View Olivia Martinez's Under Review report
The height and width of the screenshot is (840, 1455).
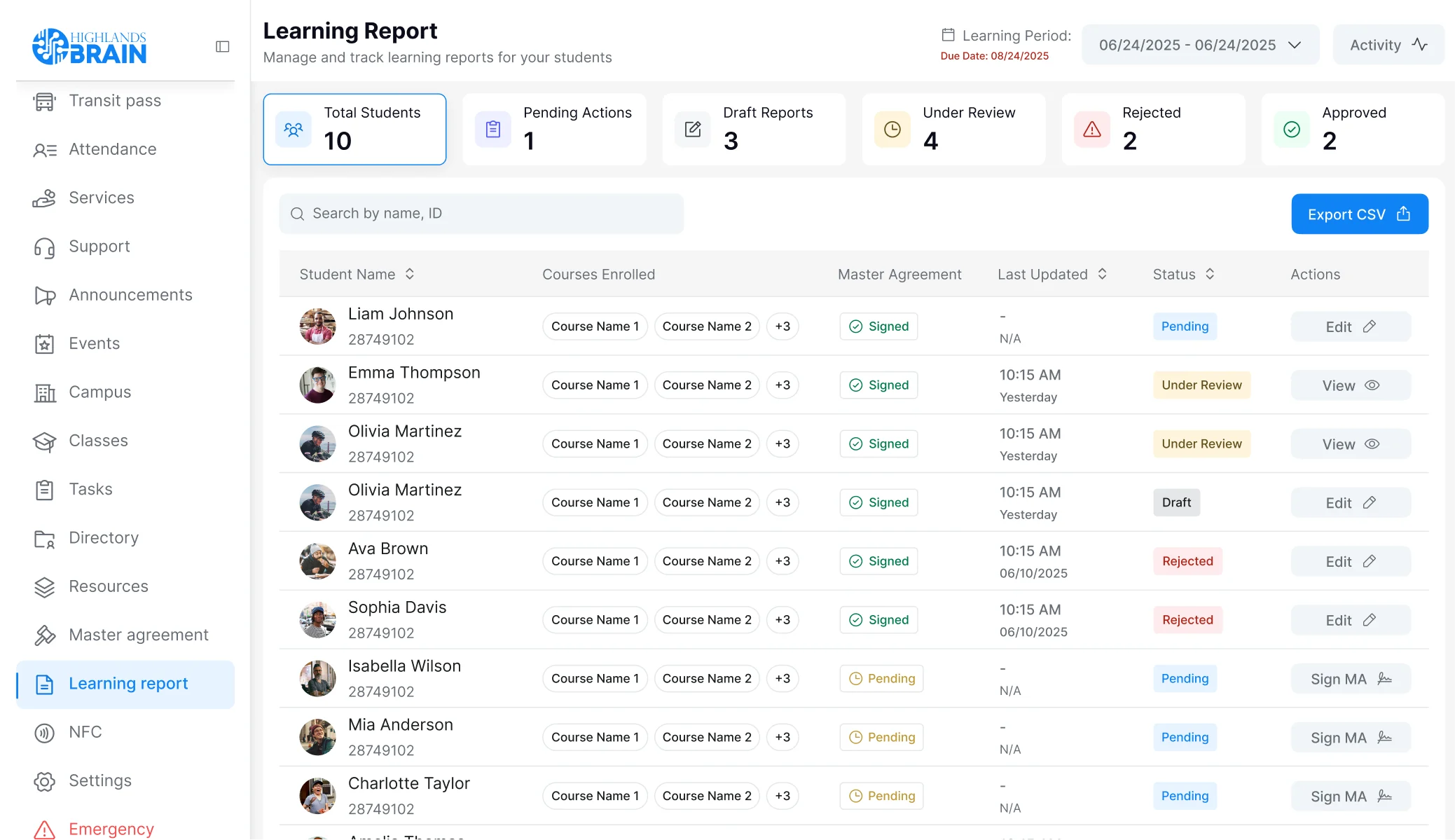[1351, 444]
